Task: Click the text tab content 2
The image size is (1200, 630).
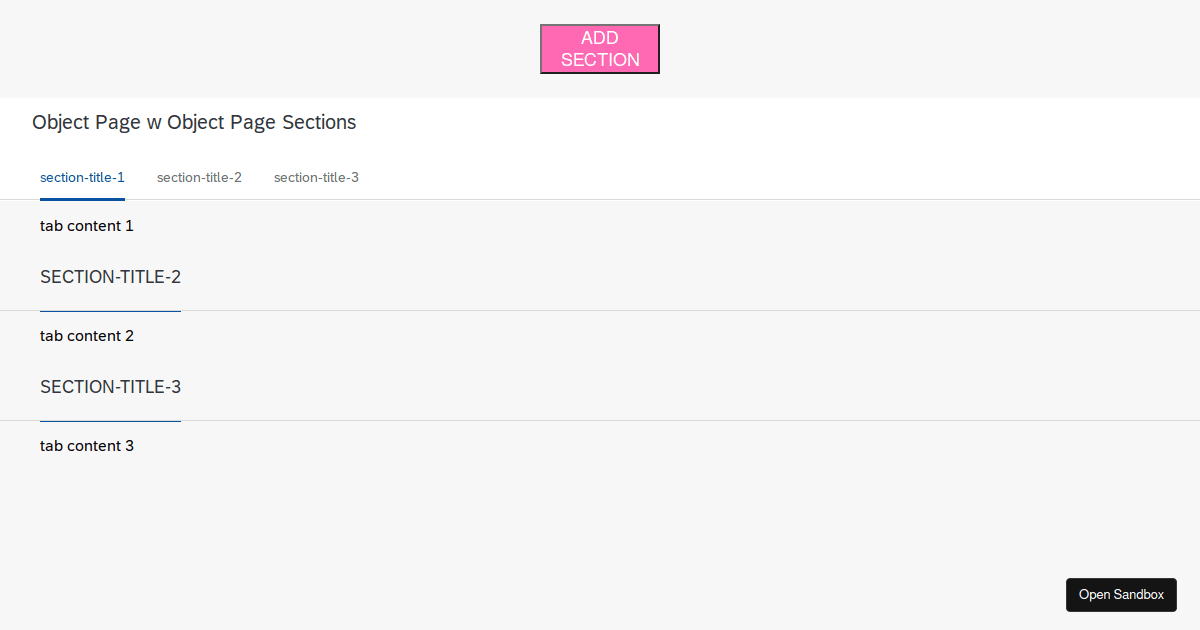Action: click(87, 336)
